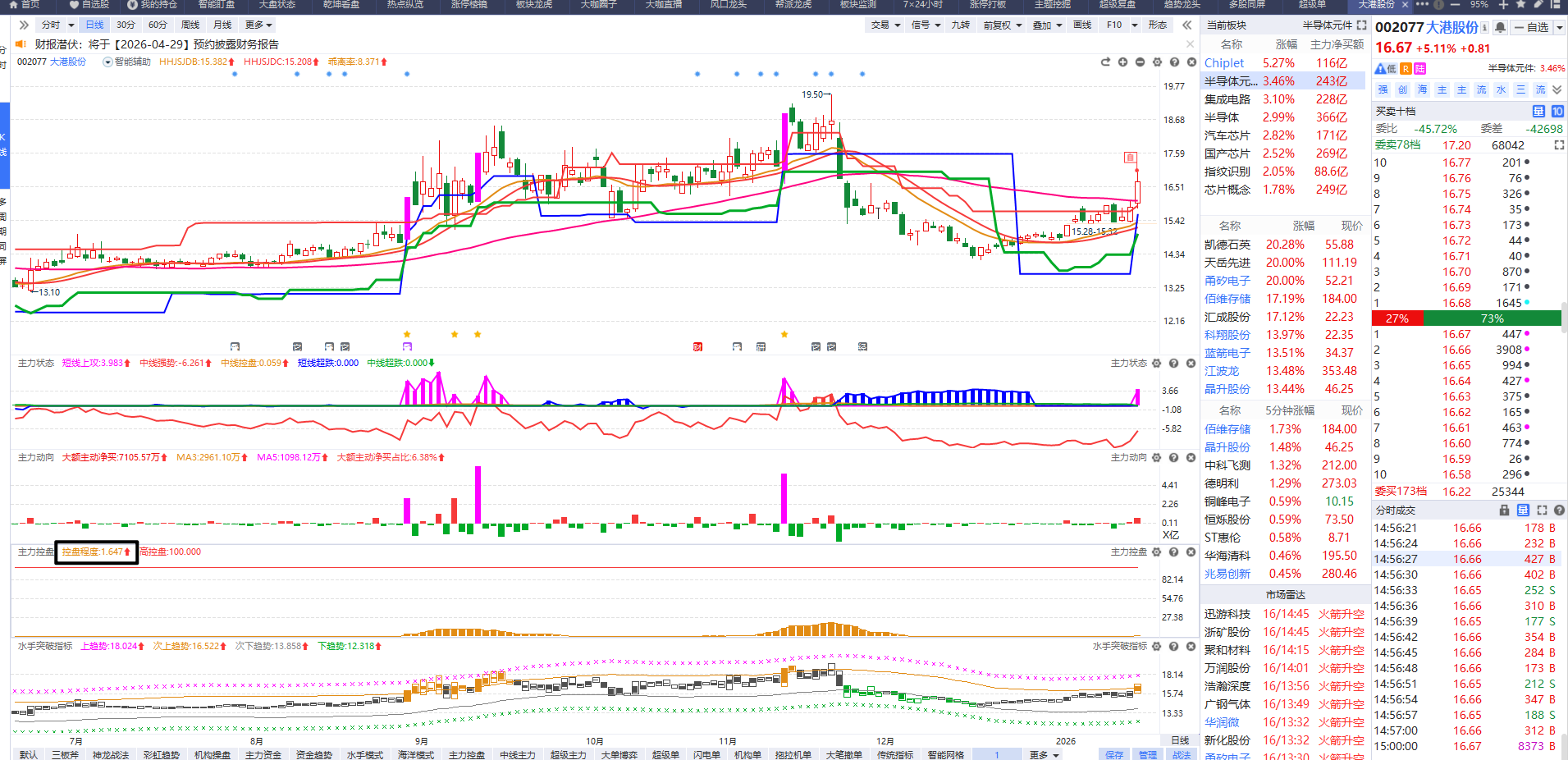Viewport: 1568px width, 760px height.
Task: Zoom in the main K-line chart
Action: 1122,62
